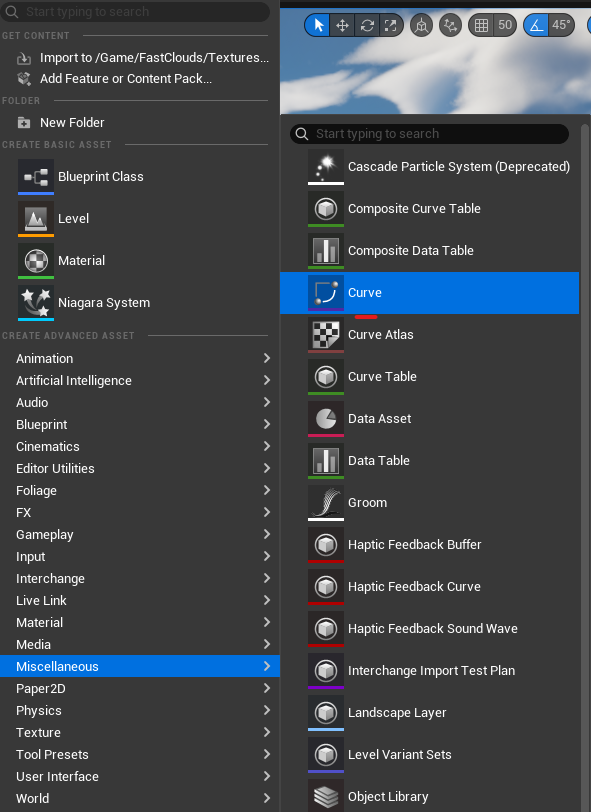Toggle rotation angle snapping button
The height and width of the screenshot is (812, 591).
tap(536, 25)
